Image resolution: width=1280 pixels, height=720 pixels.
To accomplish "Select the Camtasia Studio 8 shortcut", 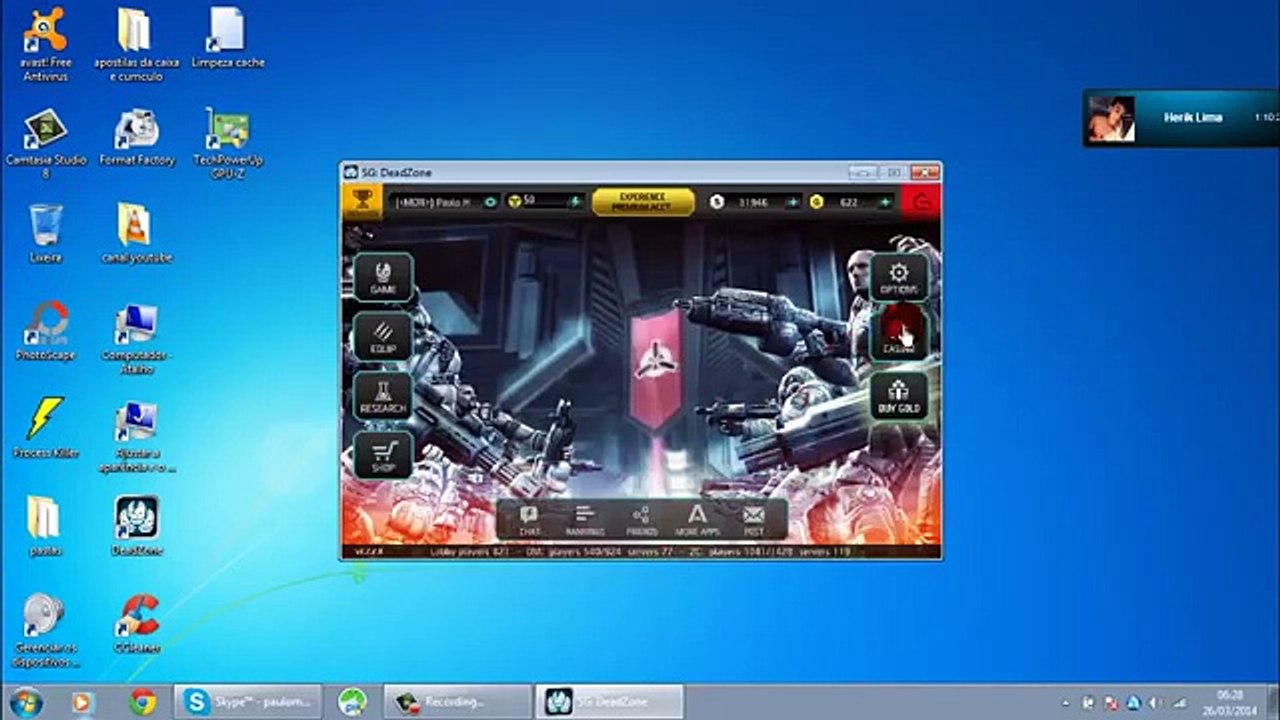I will coord(46,143).
